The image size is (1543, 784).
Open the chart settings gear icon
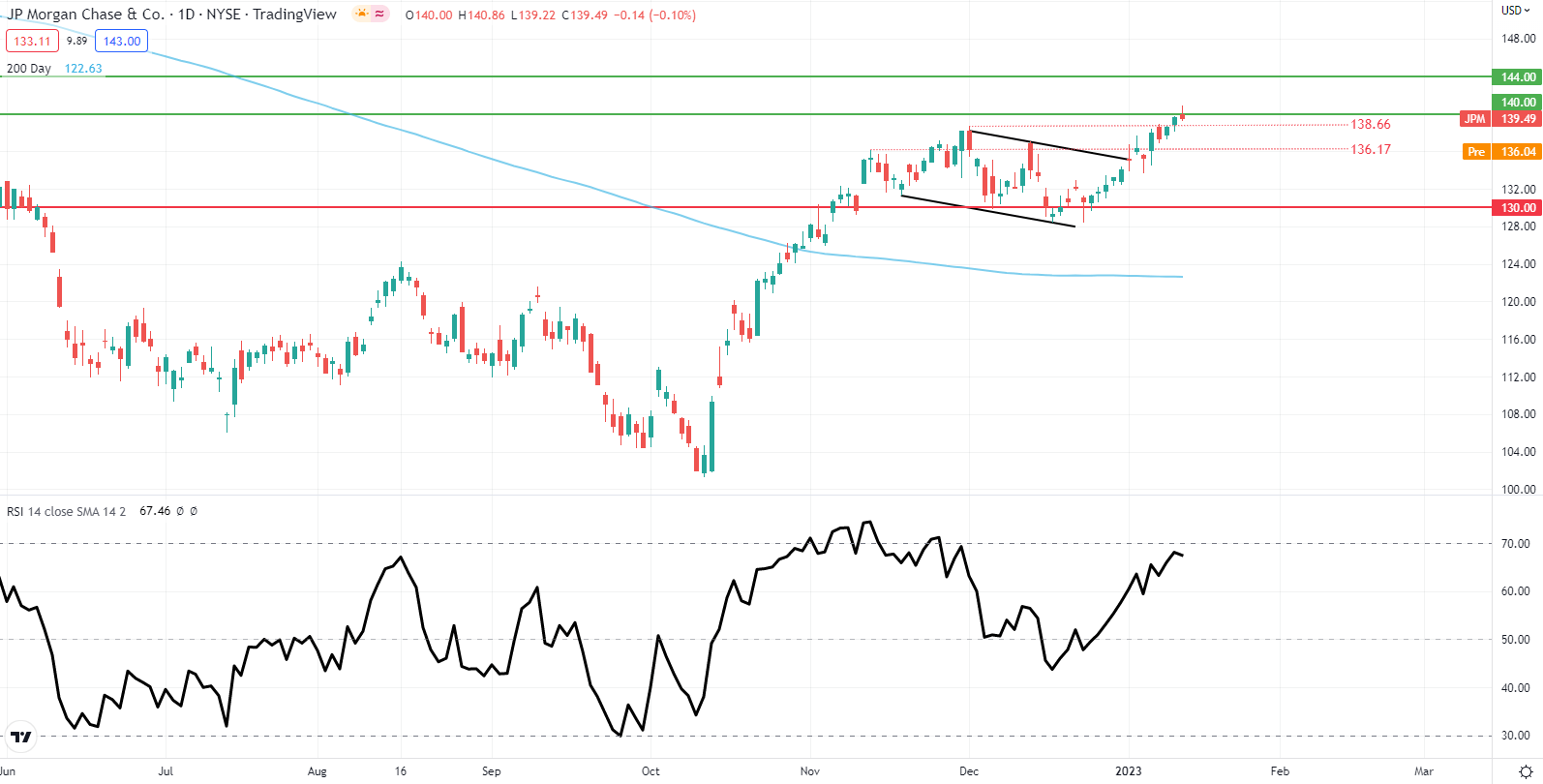point(1526,771)
